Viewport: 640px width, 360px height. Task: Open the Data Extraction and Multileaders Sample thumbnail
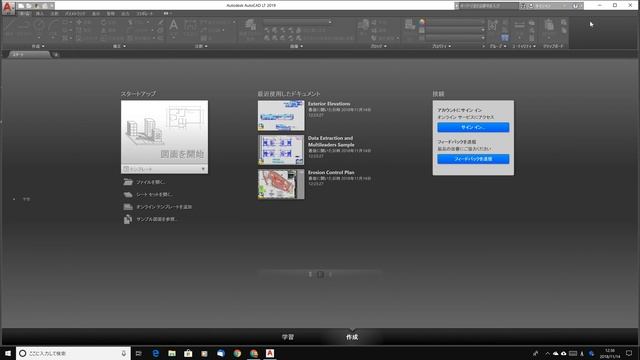tap(281, 150)
